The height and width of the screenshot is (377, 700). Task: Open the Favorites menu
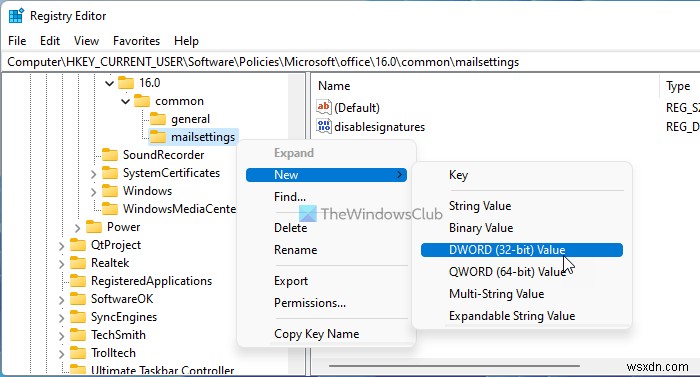pyautogui.click(x=136, y=41)
